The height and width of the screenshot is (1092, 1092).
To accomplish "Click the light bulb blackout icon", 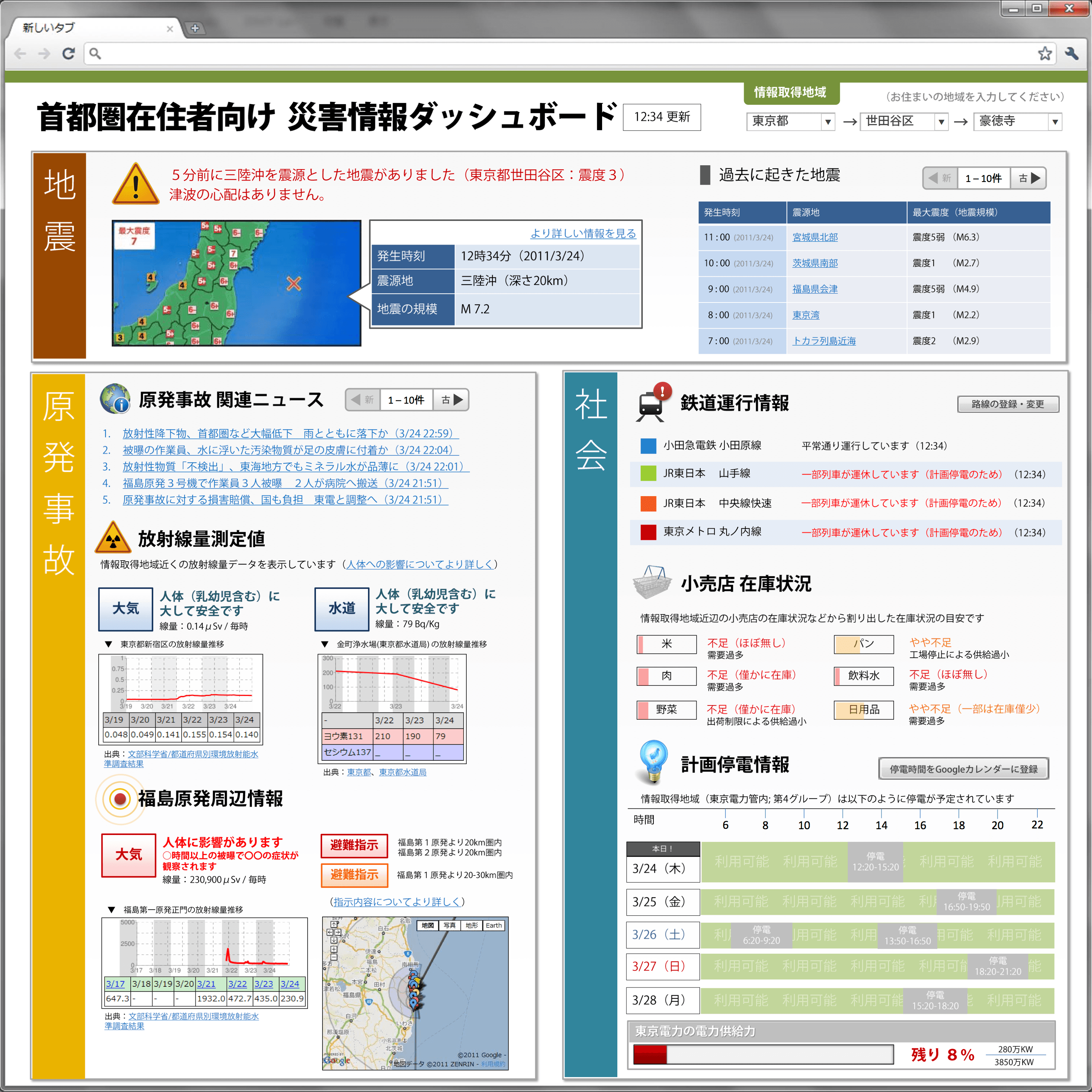I will 653,763.
